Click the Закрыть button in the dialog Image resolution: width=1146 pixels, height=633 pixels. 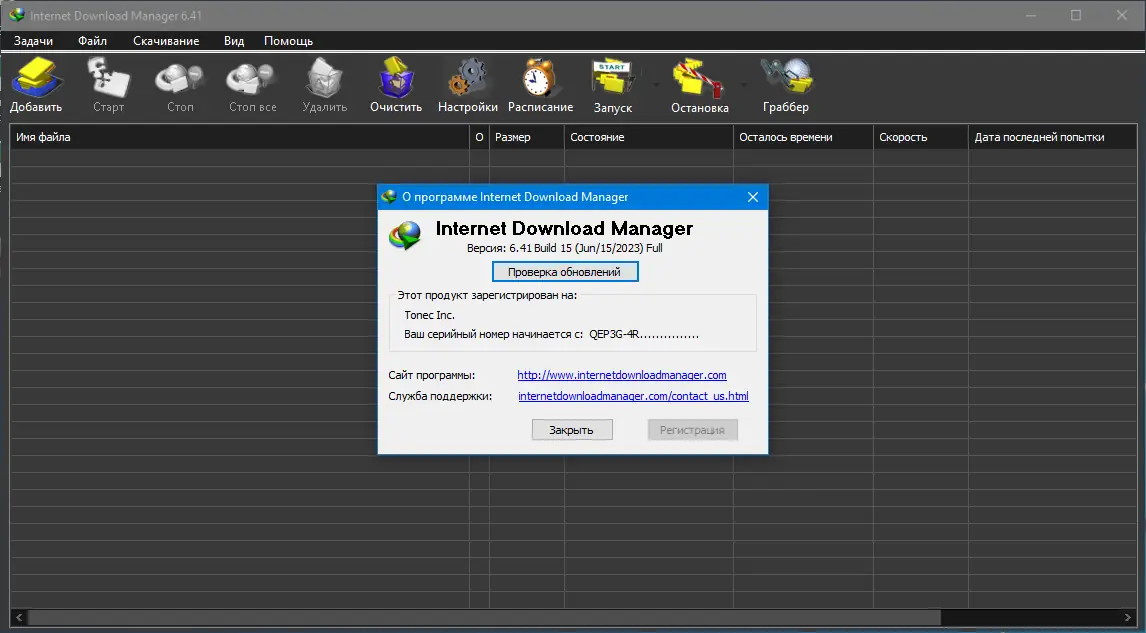(571, 429)
